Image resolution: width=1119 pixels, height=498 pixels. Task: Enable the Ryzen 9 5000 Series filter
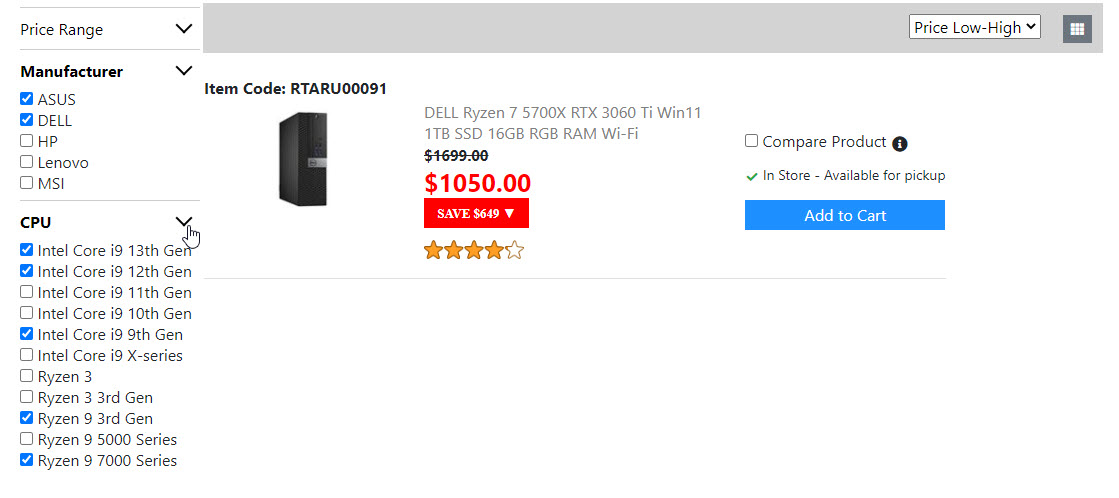[27, 439]
